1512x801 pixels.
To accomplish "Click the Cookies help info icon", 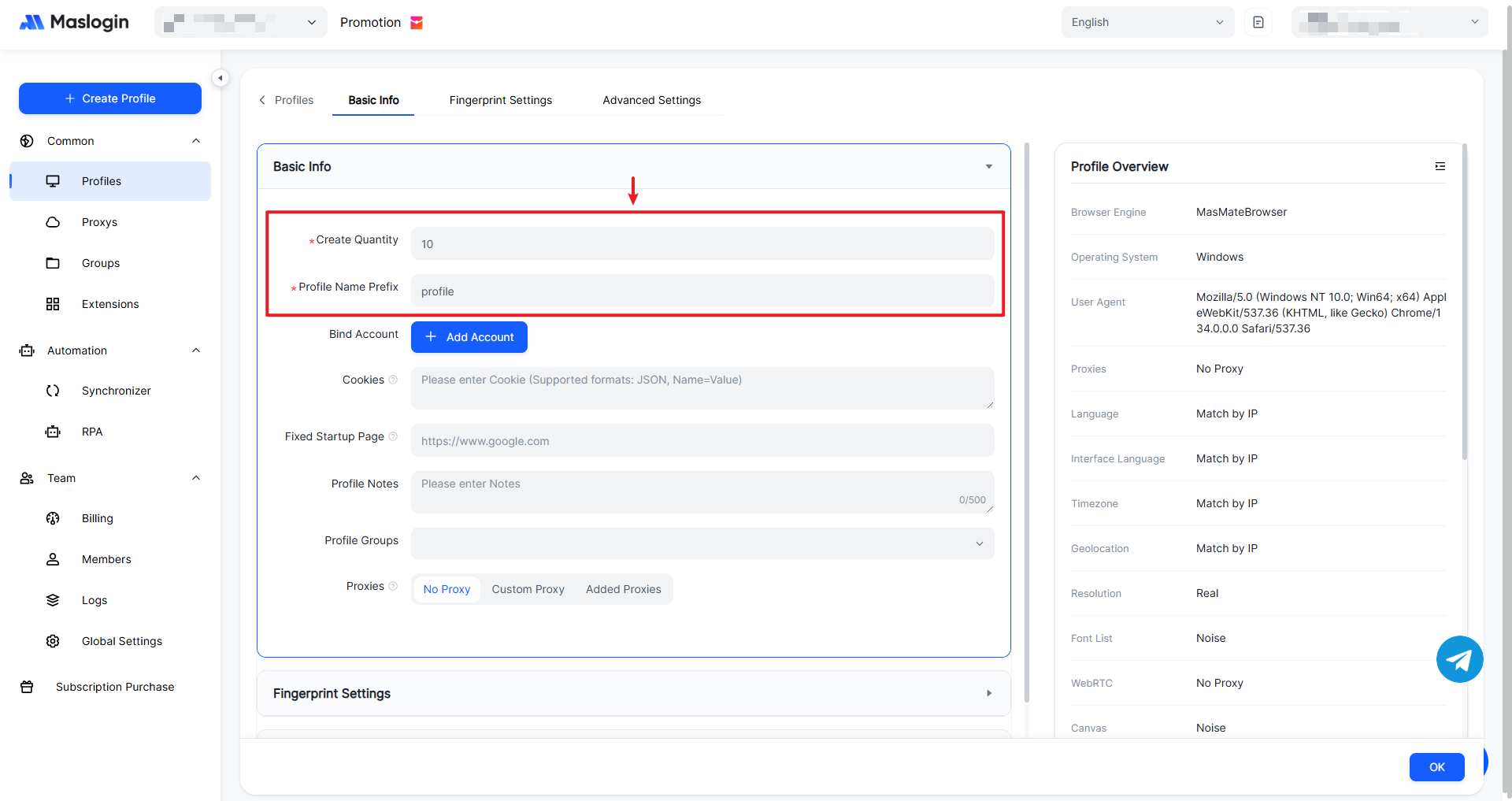I will 393,380.
